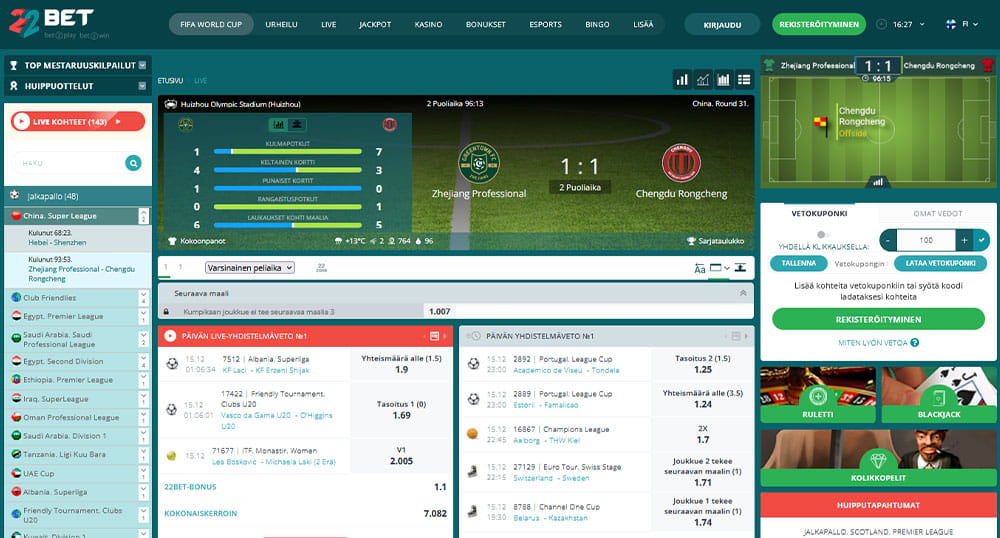This screenshot has width=1000, height=538.
Task: Increase stake with the plus button
Action: [964, 240]
